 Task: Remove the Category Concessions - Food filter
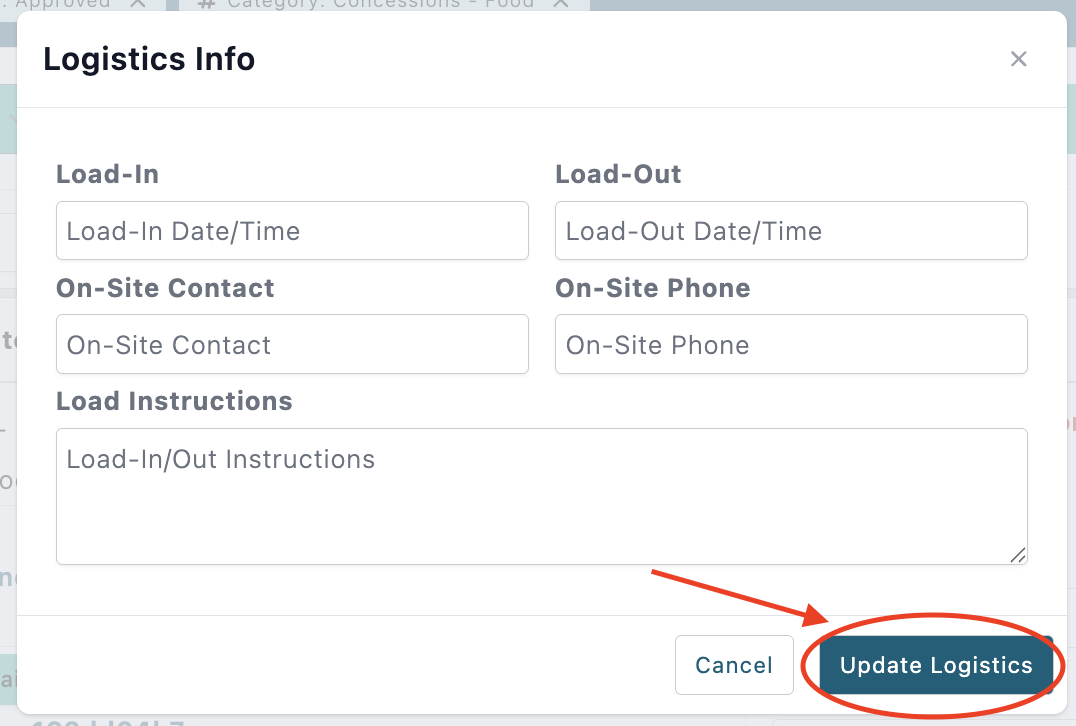(x=561, y=3)
